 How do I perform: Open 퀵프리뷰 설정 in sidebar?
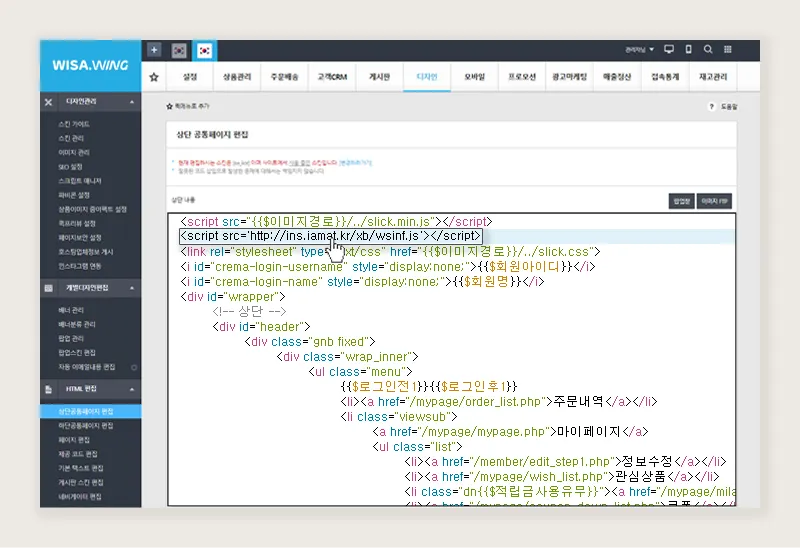pyautogui.click(x=77, y=223)
